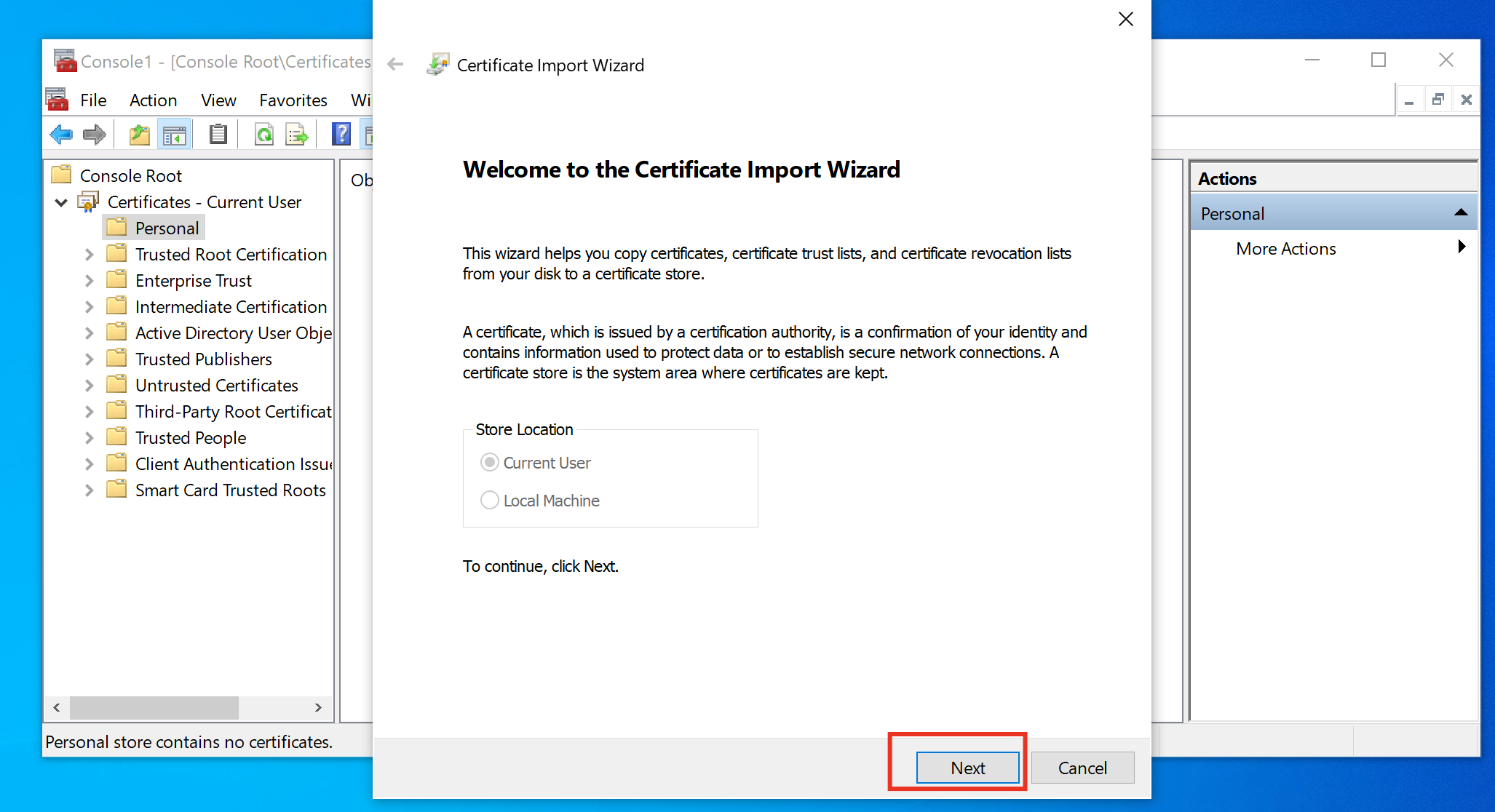Image resolution: width=1495 pixels, height=812 pixels.
Task: Select the Current User radio button
Action: [x=490, y=463]
